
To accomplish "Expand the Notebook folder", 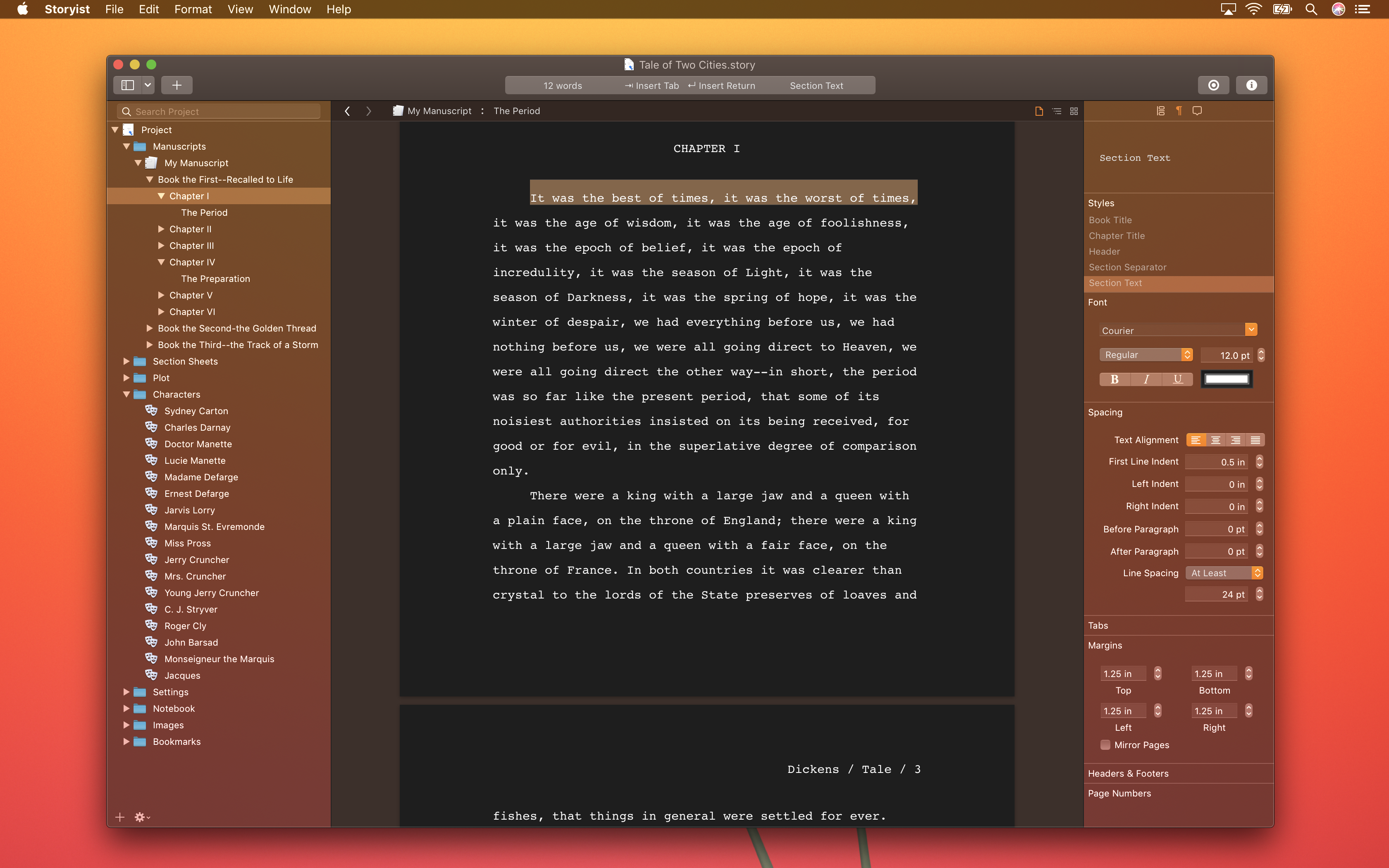I will pyautogui.click(x=126, y=708).
